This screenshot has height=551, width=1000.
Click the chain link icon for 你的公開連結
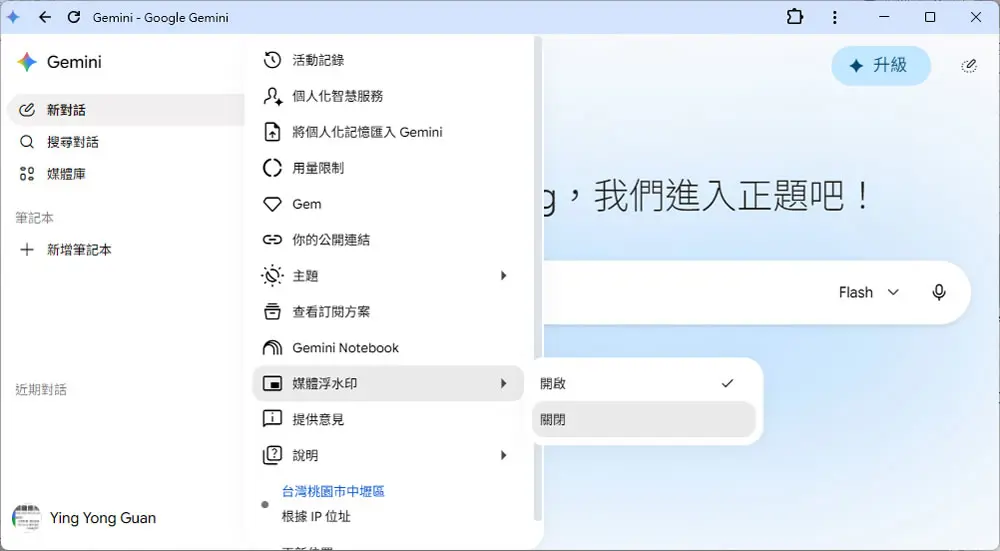click(272, 240)
